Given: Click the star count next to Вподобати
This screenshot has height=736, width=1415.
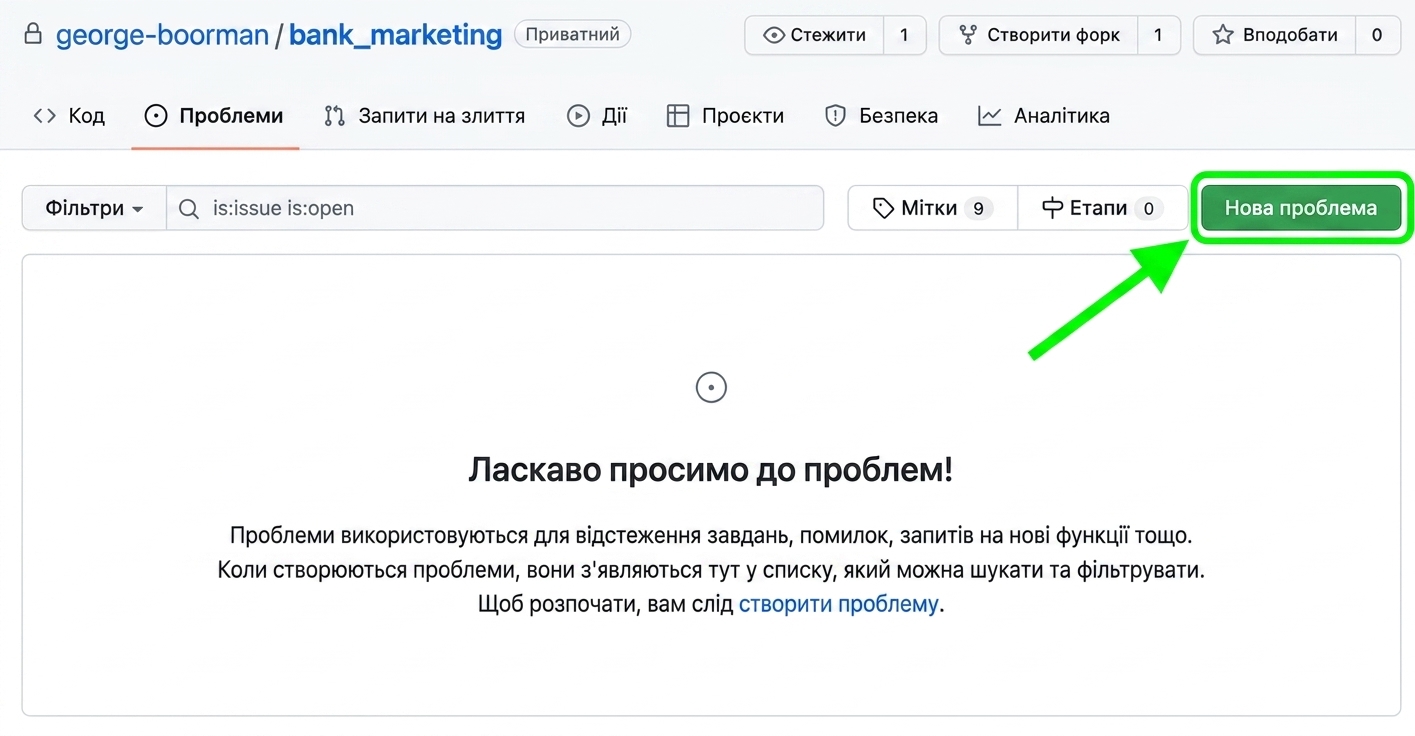Looking at the screenshot, I should [x=1377, y=35].
